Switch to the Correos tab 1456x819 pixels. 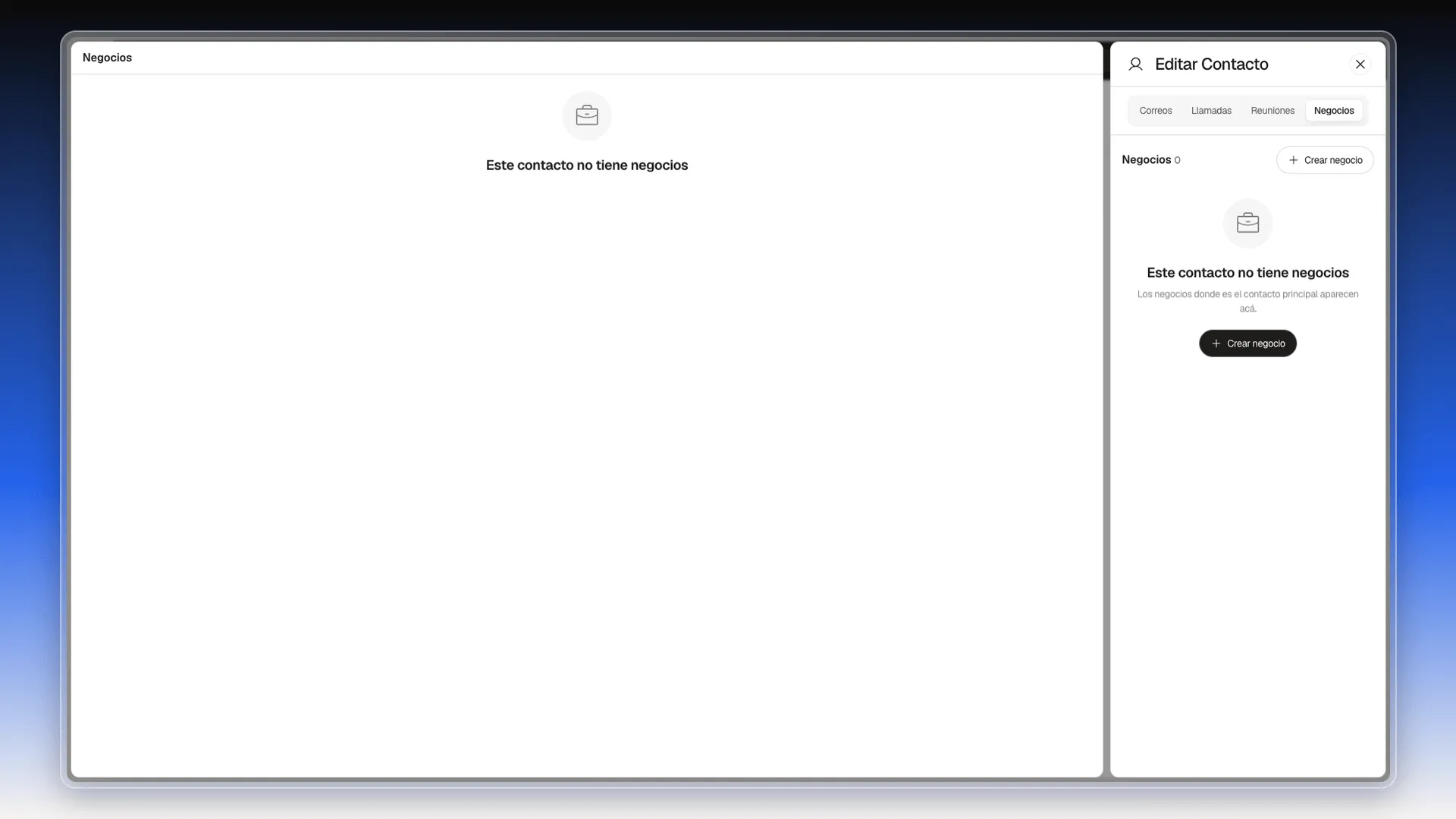(1155, 111)
